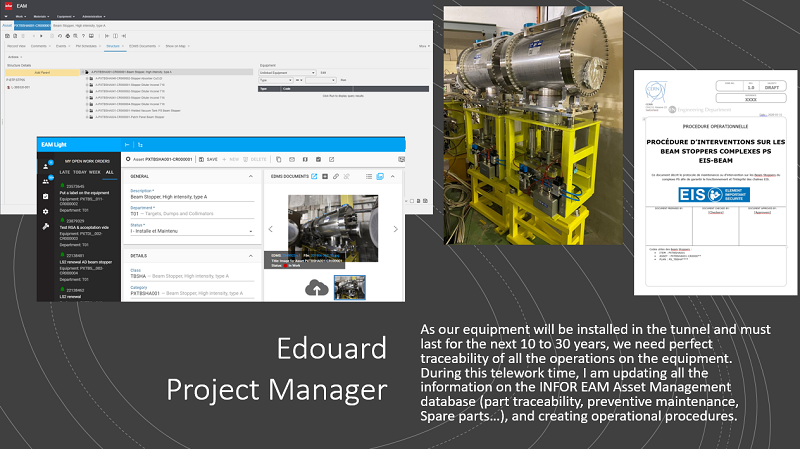This screenshot has width=800, height=449.
Task: Switch to the Comments tab
Action: pyautogui.click(x=38, y=46)
